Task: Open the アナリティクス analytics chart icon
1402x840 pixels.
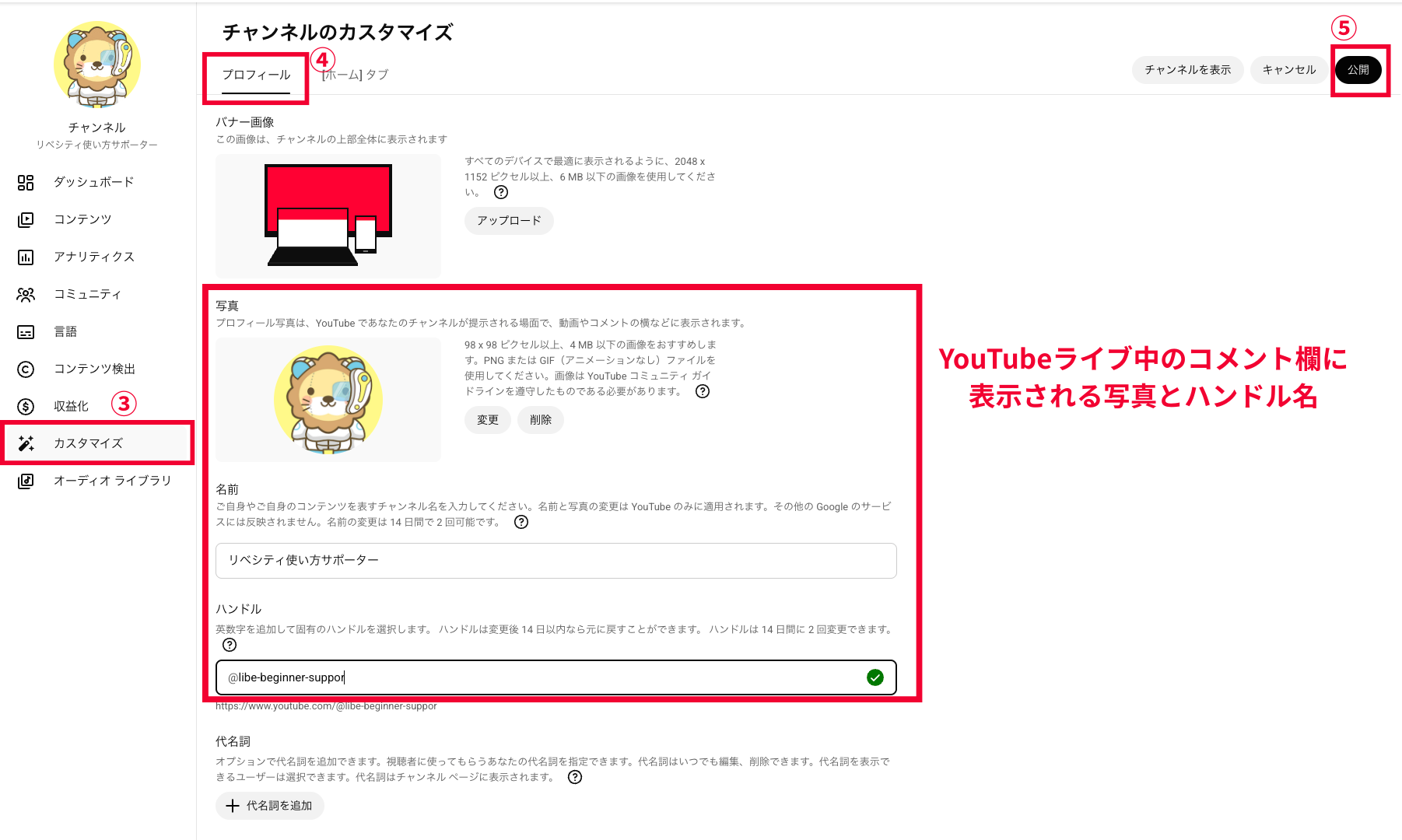Action: tap(26, 257)
